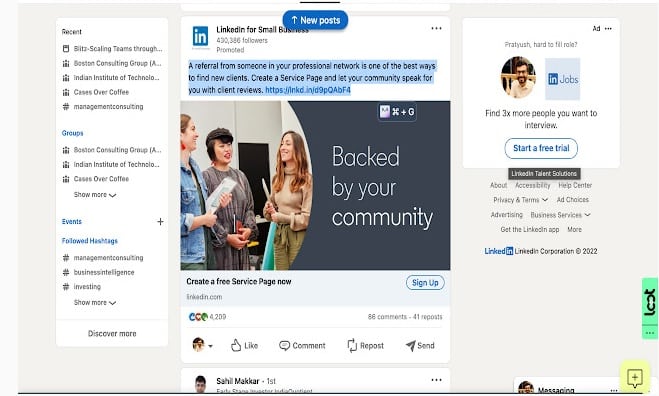Open businessintelligence followed hashtag

(x=98, y=272)
